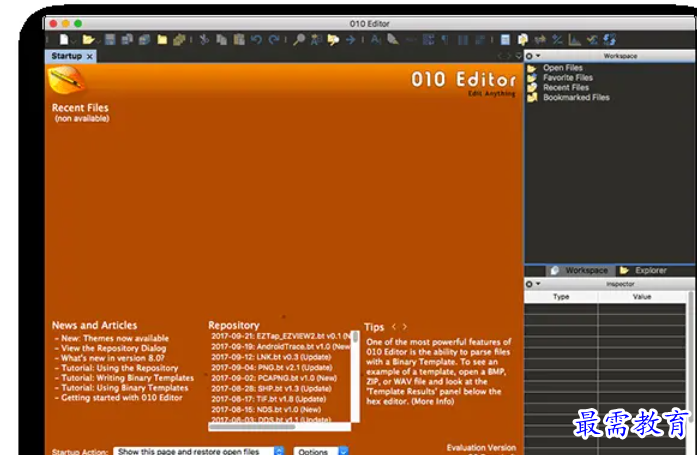Create a new file from the toolbar
The image size is (697, 455).
[x=64, y=40]
